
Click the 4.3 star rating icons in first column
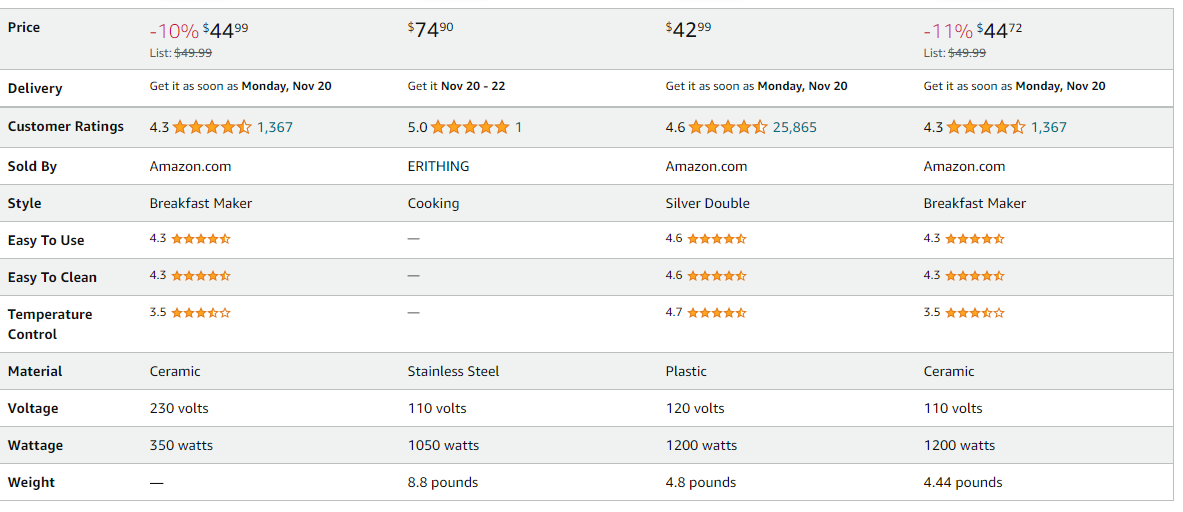pos(212,127)
